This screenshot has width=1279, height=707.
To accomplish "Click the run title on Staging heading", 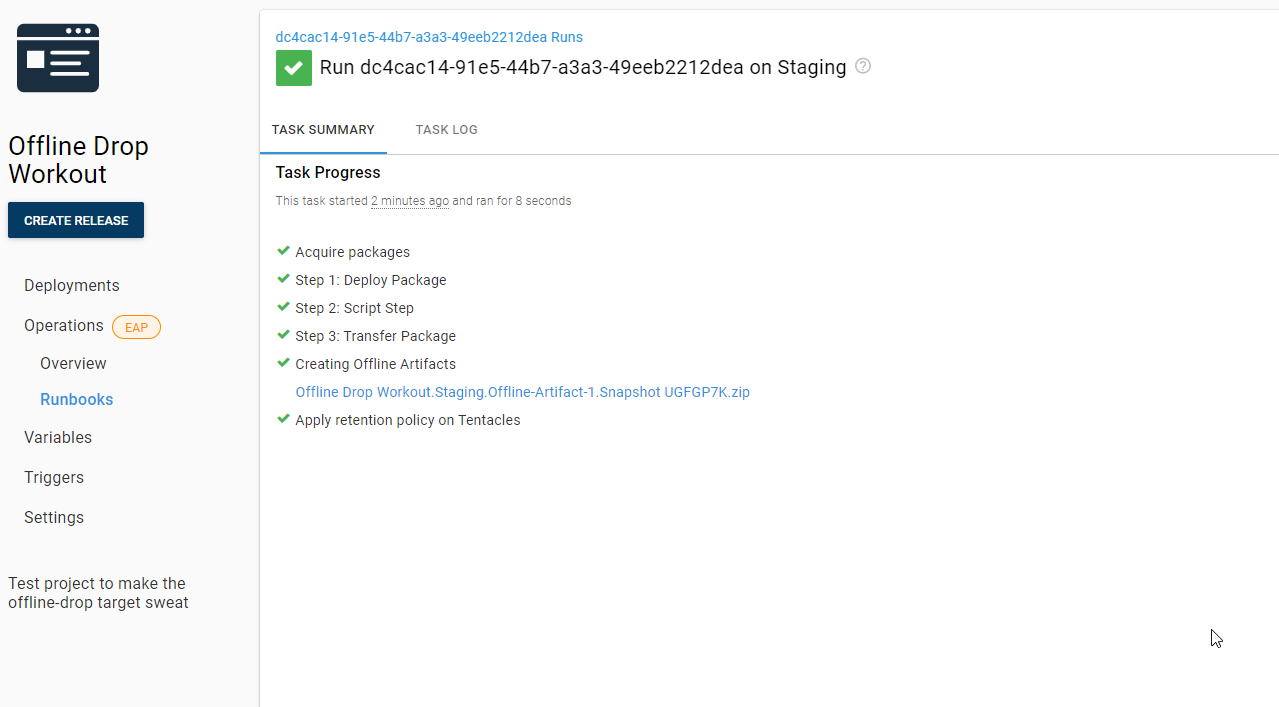I will click(583, 67).
